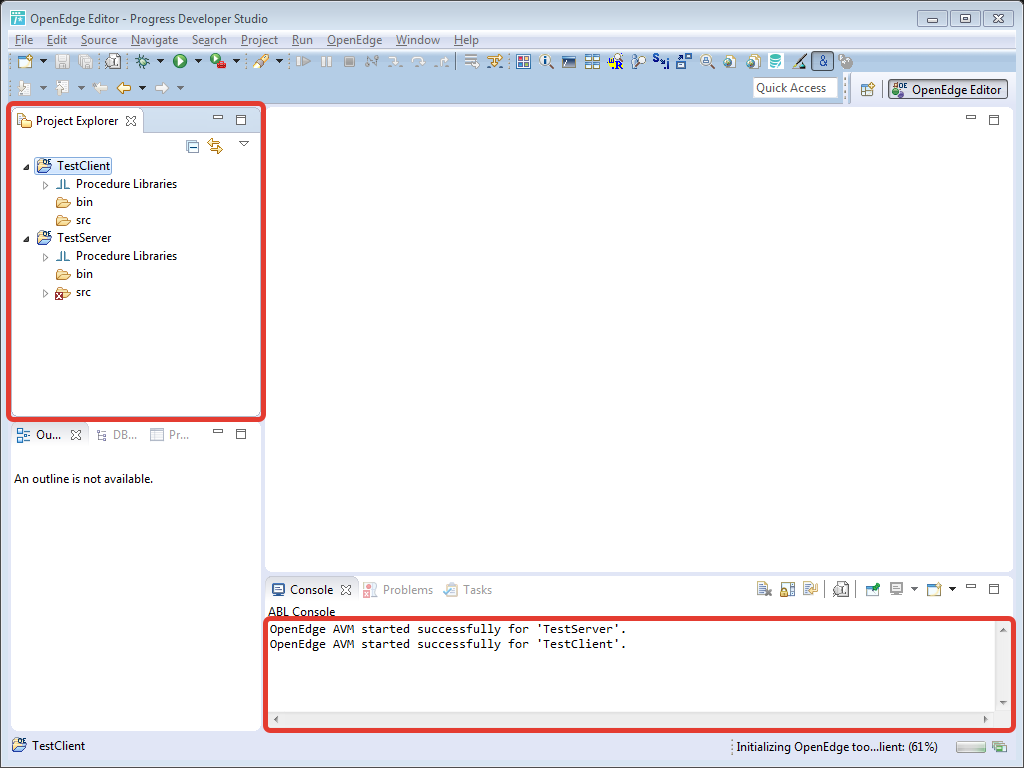Switch to the Tasks tab
Image resolution: width=1024 pixels, height=768 pixels.
pos(468,590)
